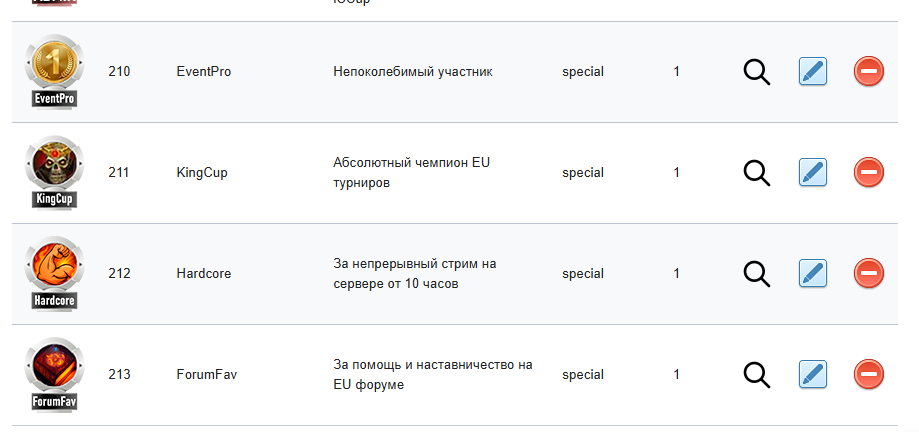
Task: Delete the Hardcore award row
Action: [869, 273]
